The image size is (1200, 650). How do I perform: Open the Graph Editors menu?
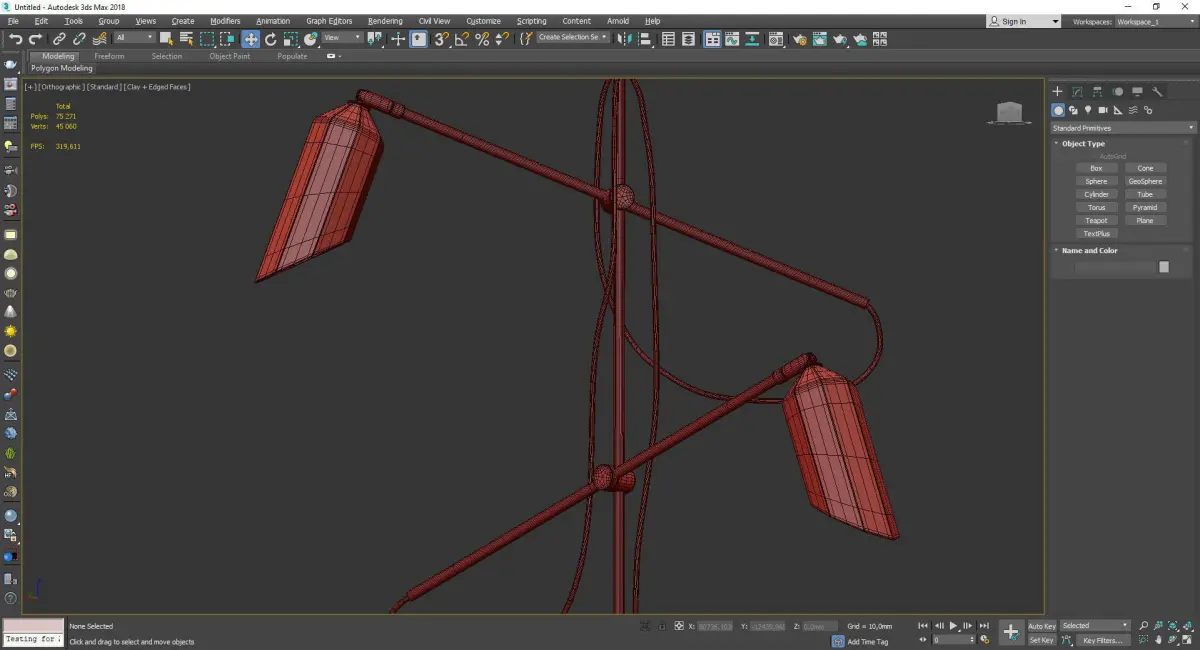(x=329, y=21)
